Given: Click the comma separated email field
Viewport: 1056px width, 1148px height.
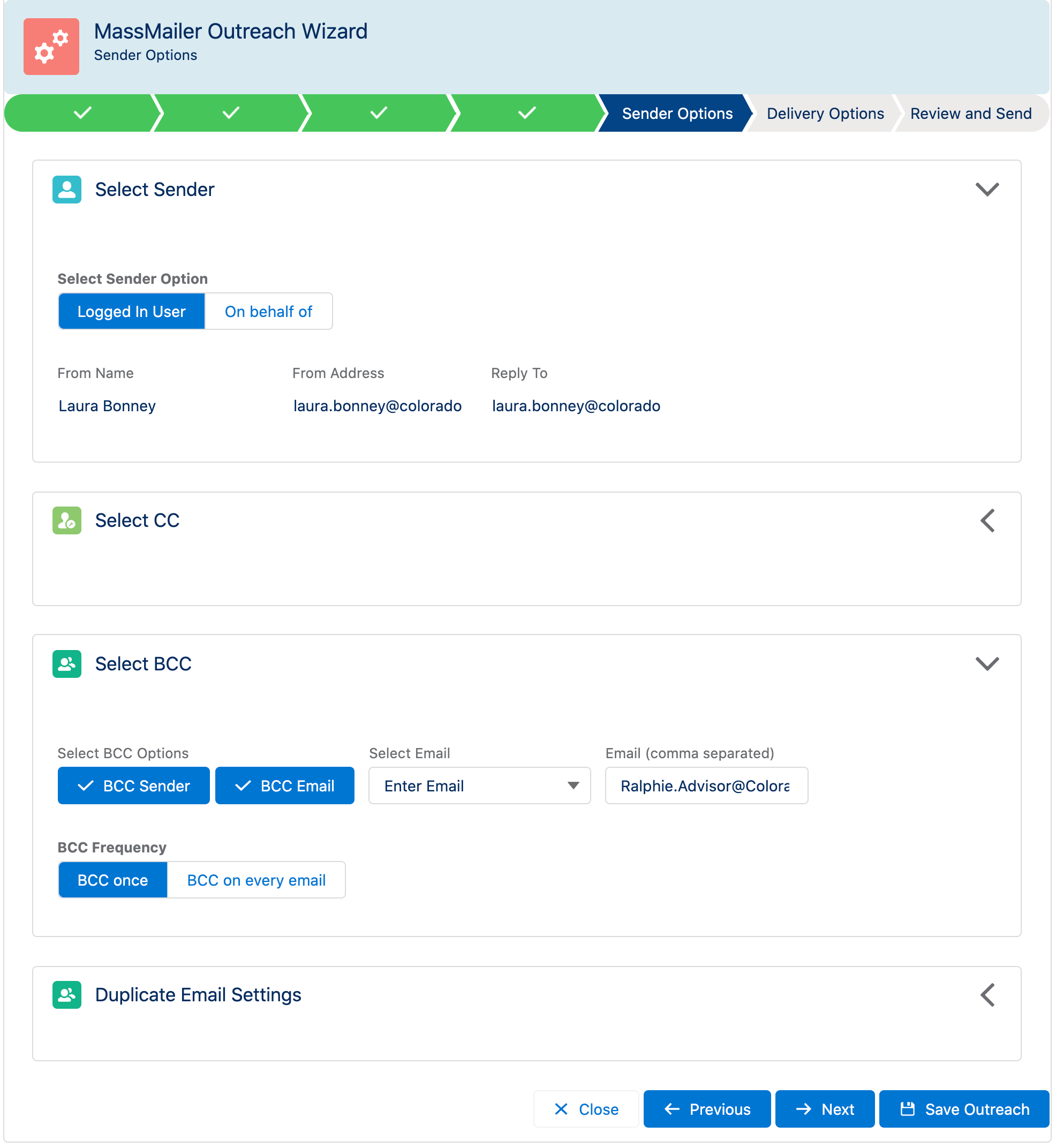Looking at the screenshot, I should pyautogui.click(x=707, y=786).
